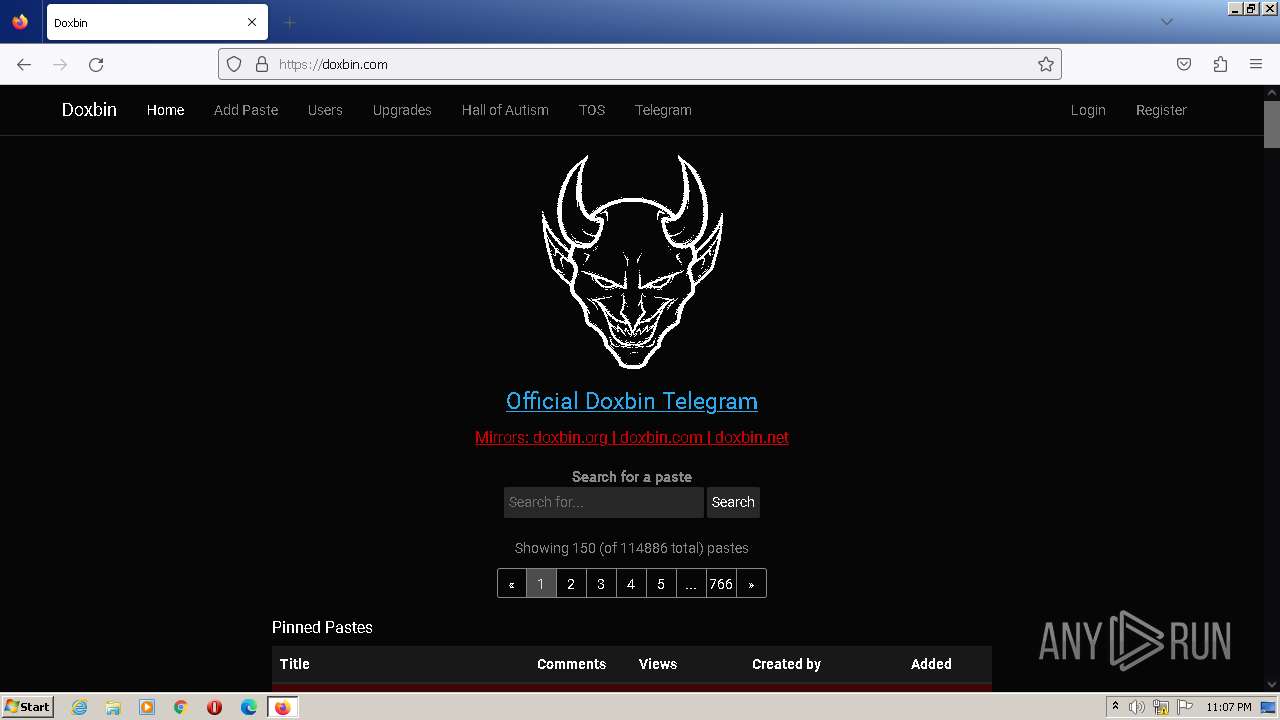Open the Telegram menu item

tap(663, 110)
